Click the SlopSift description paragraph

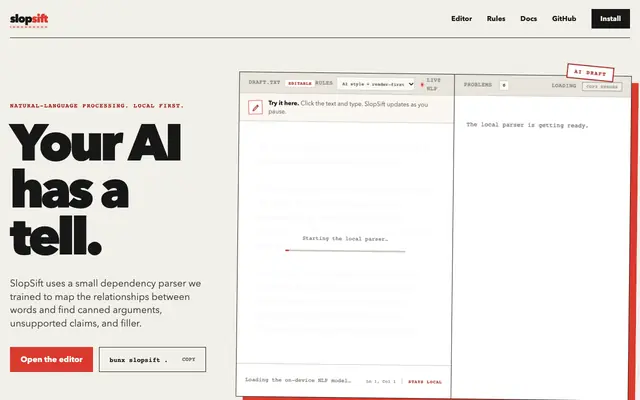105,303
